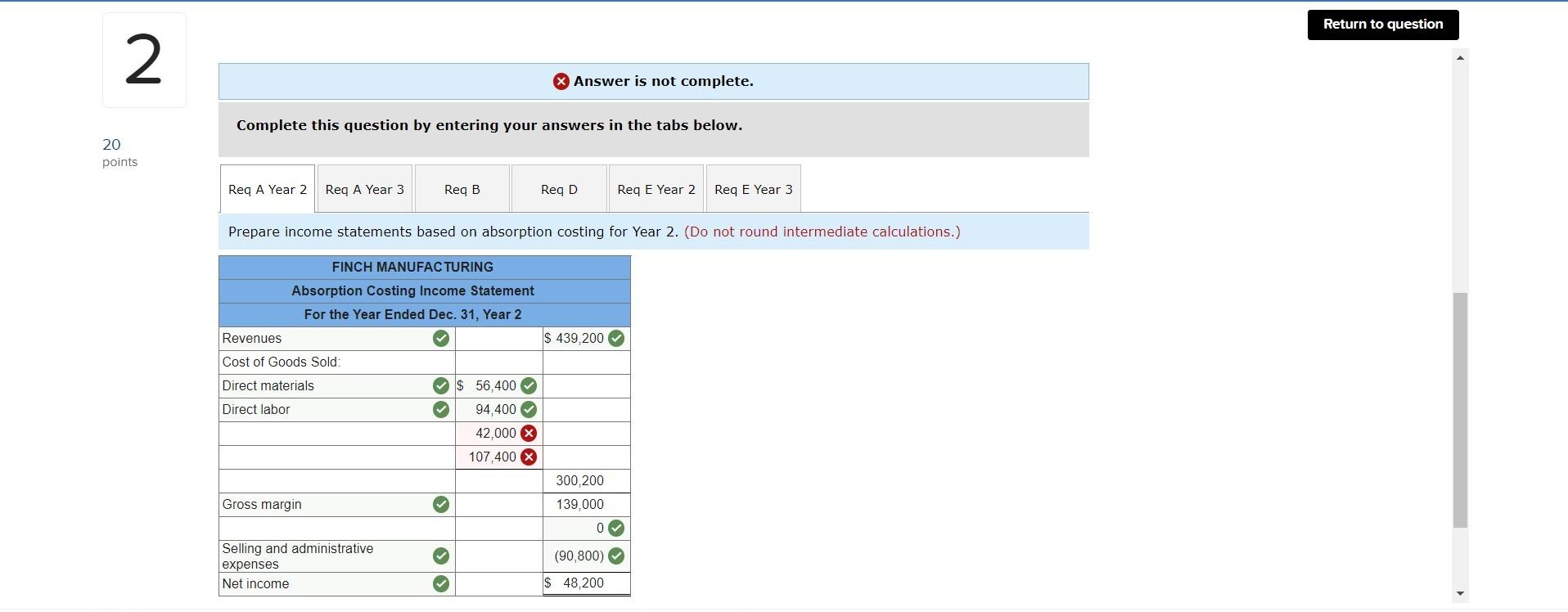Click the 139,000 gross margin cell
This screenshot has width=1568, height=612.
(x=587, y=505)
